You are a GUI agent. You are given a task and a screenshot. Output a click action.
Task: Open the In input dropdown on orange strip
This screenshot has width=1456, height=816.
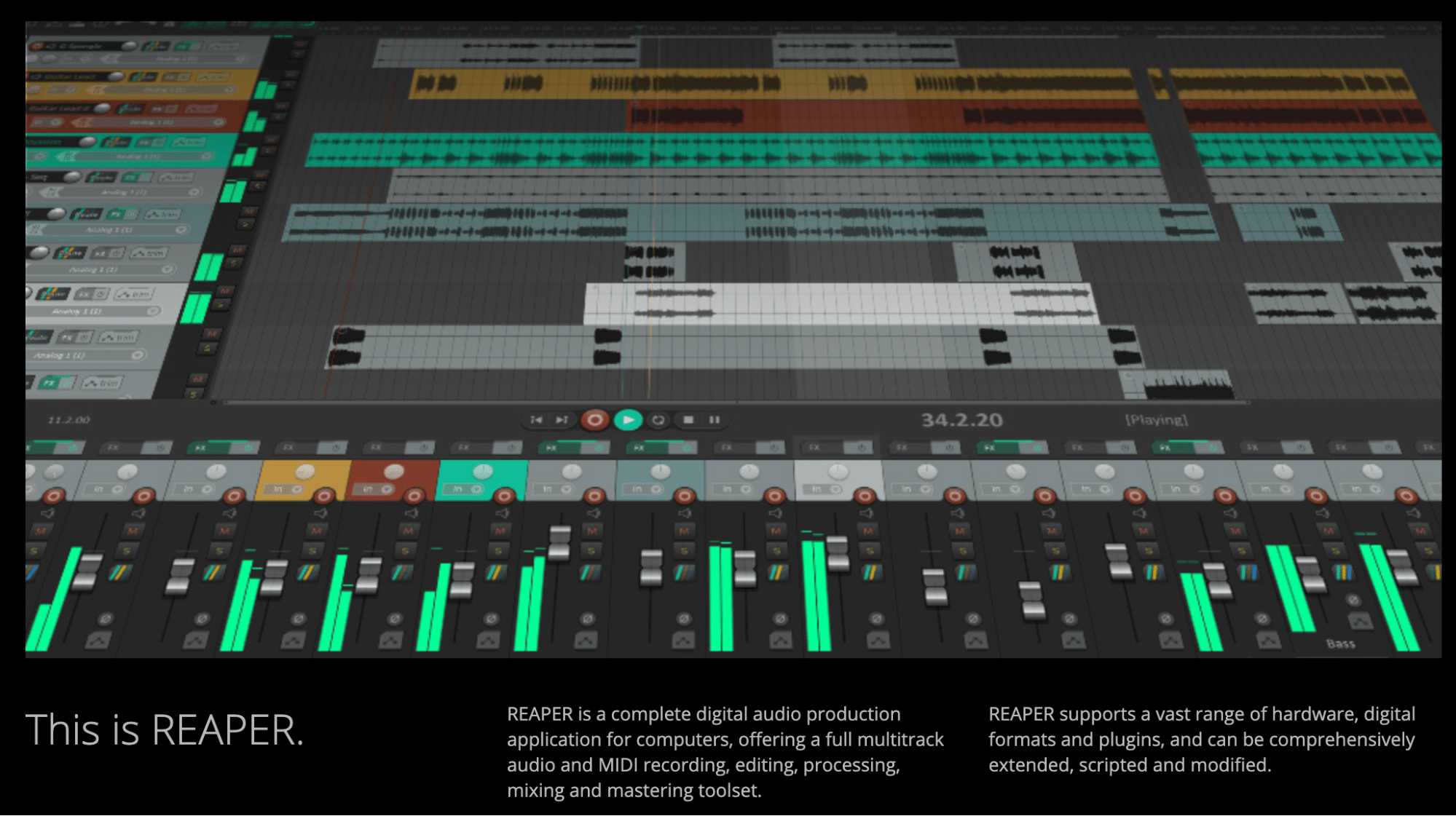pyautogui.click(x=284, y=490)
